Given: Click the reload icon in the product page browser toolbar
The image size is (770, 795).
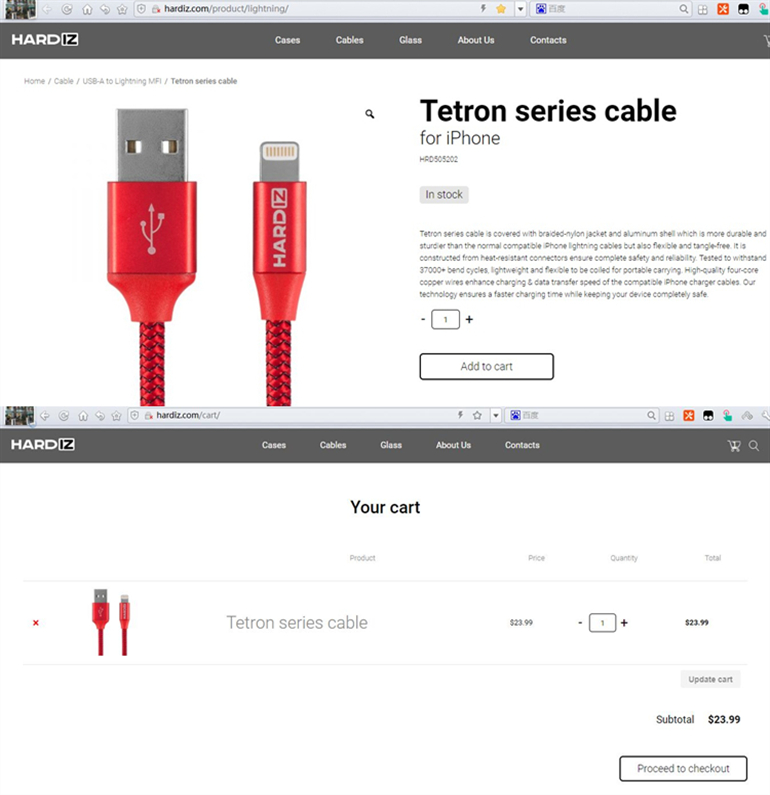Looking at the screenshot, I should (67, 9).
